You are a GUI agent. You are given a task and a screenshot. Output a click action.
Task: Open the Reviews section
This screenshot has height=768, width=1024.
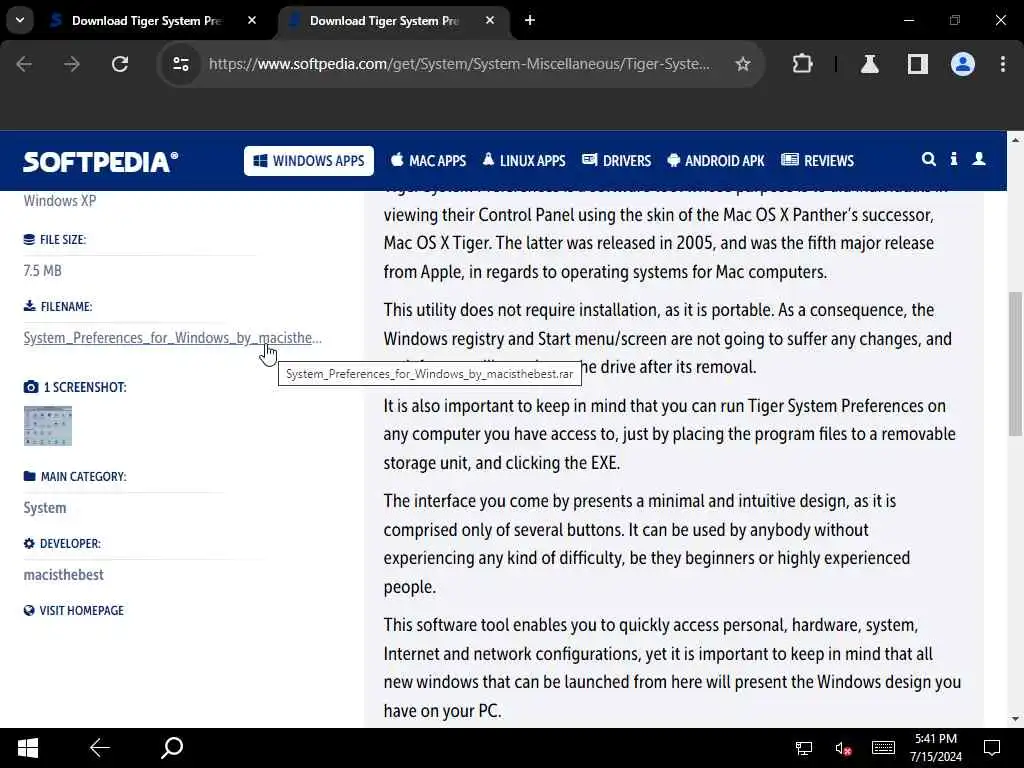818,161
